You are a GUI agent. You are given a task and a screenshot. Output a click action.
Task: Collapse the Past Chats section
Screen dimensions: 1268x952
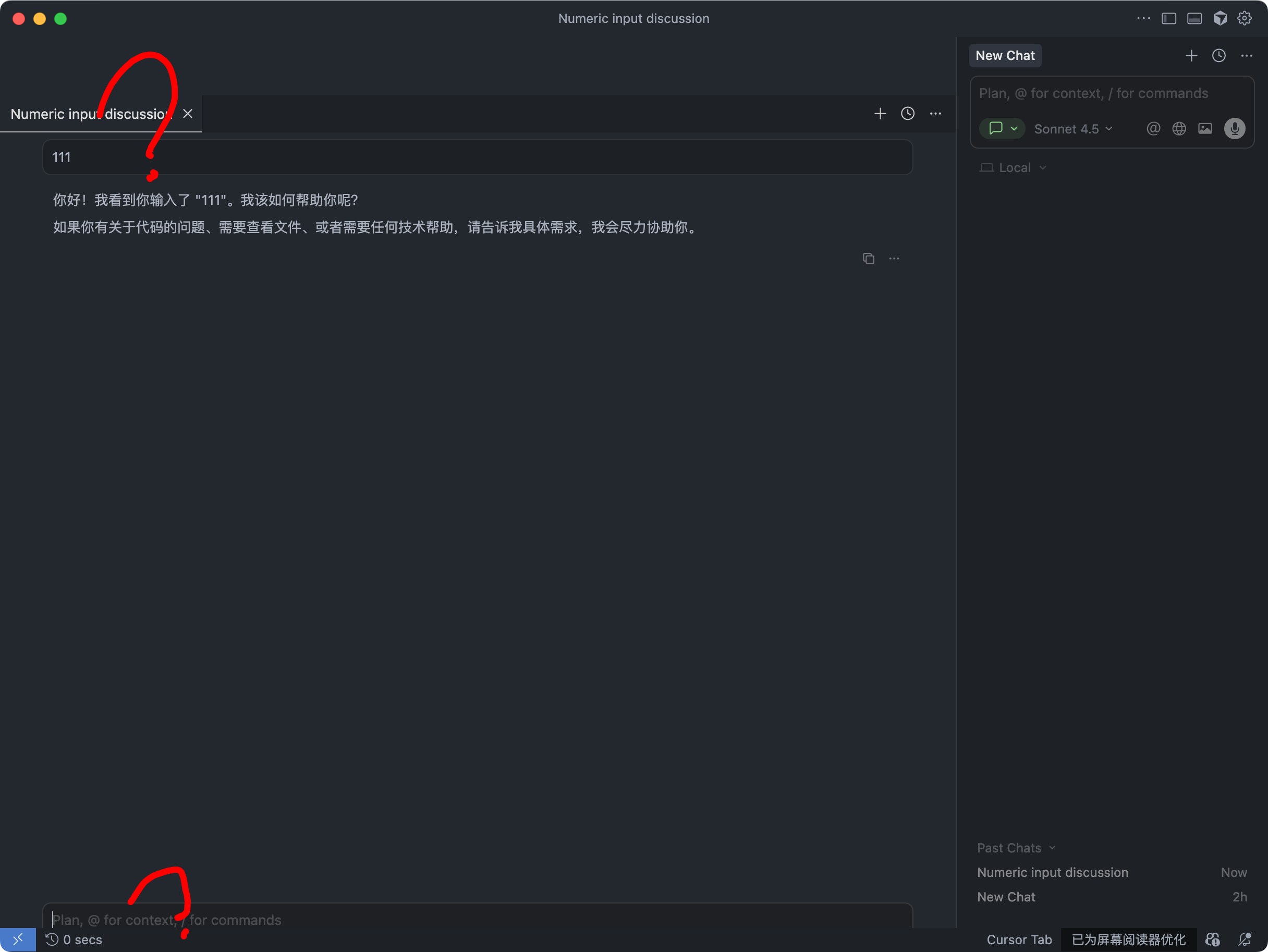pos(1015,848)
